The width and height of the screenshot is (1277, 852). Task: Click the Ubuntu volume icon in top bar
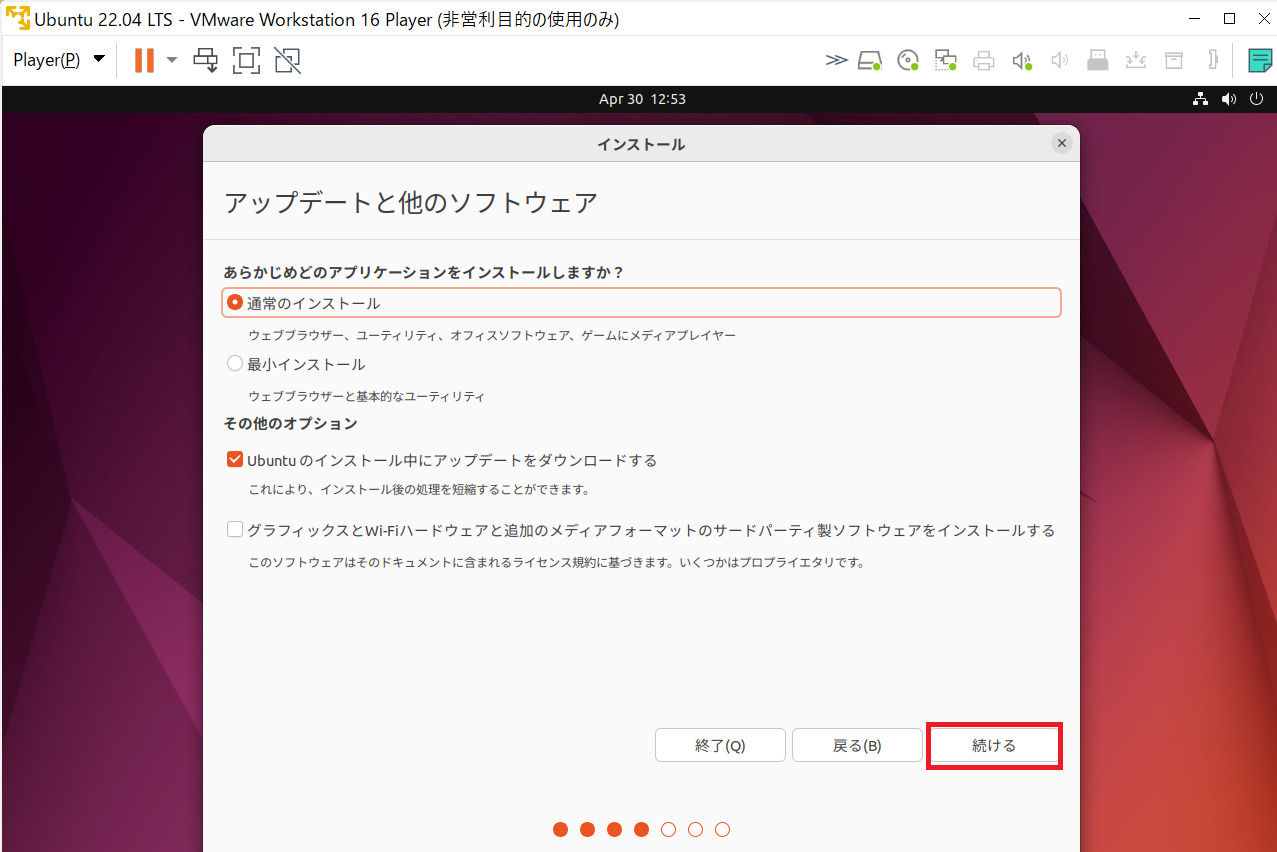[1229, 99]
